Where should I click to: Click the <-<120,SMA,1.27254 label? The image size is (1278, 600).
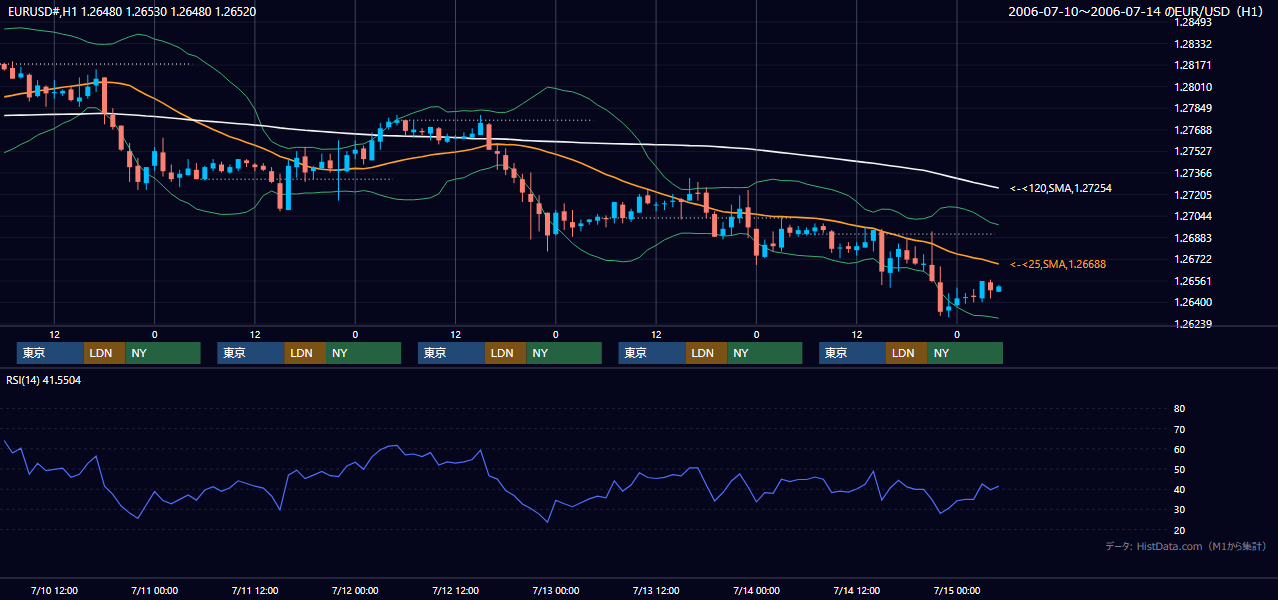click(1061, 188)
